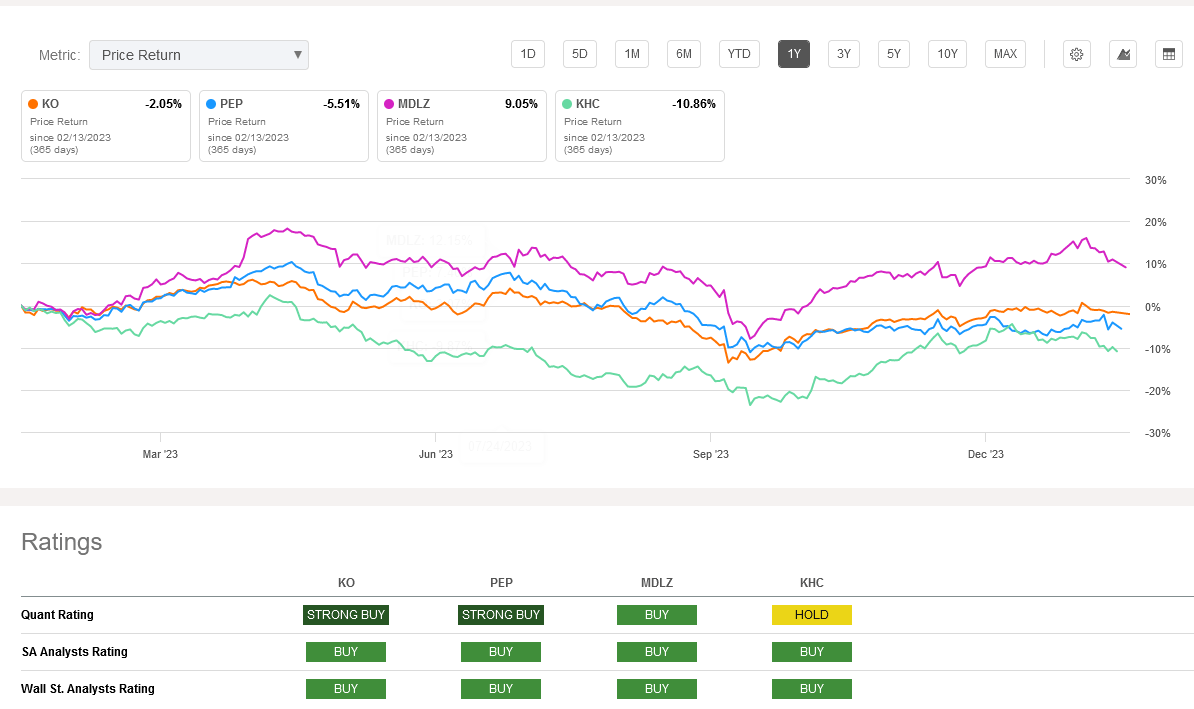This screenshot has height=709, width=1194.
Task: Select the KHC ticker summary card
Action: point(639,126)
